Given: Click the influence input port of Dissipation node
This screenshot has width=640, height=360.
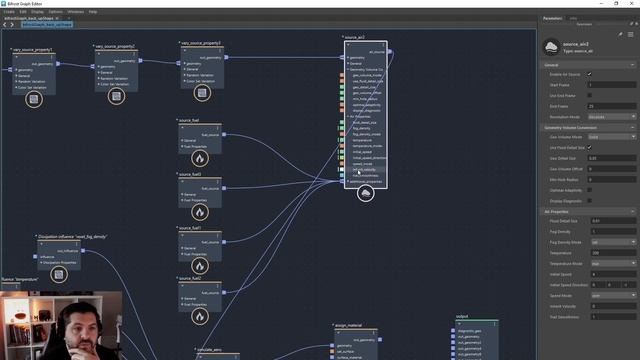Looking at the screenshot, I should tap(35, 257).
